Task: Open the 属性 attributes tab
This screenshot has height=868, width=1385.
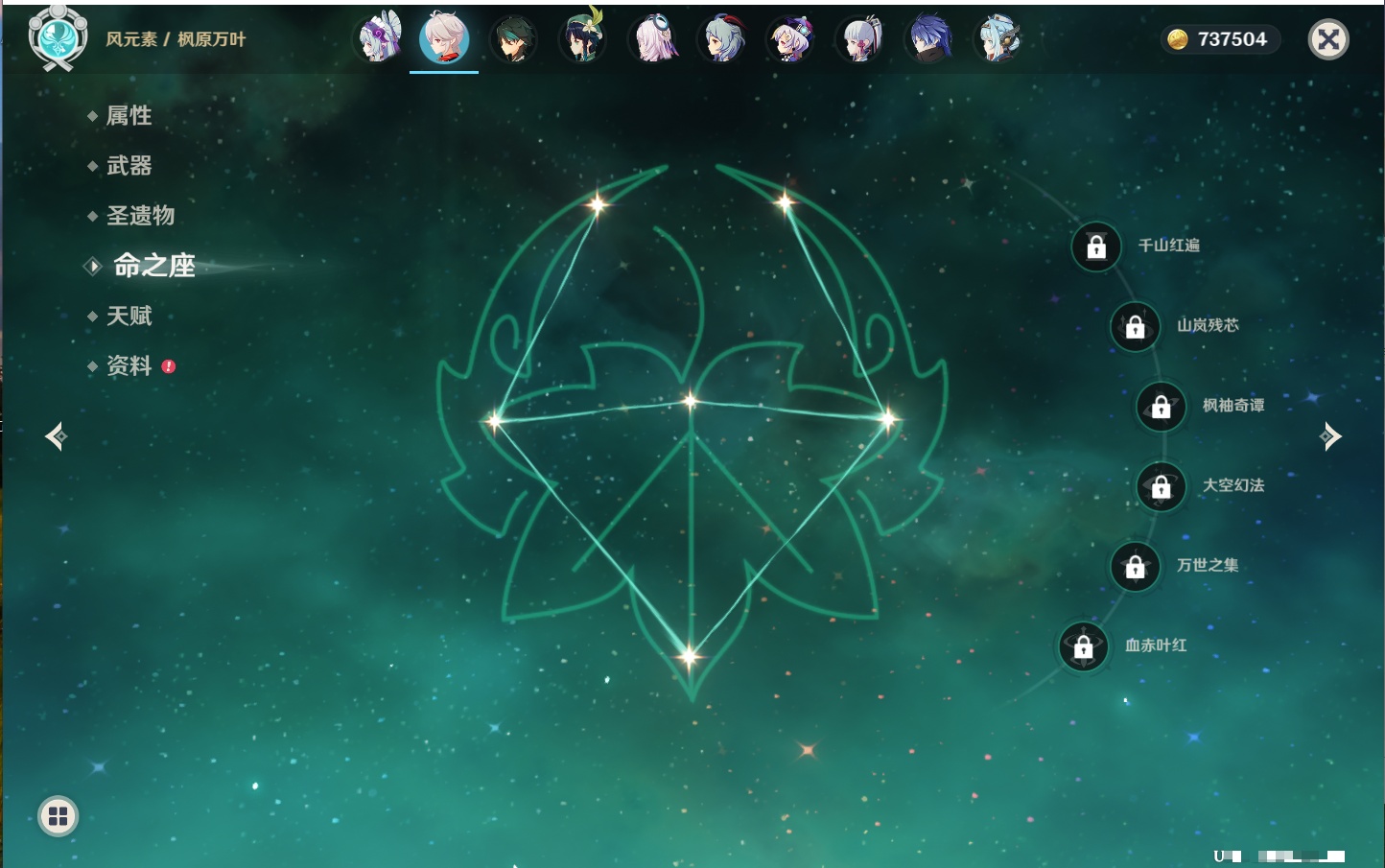Action: (x=129, y=116)
